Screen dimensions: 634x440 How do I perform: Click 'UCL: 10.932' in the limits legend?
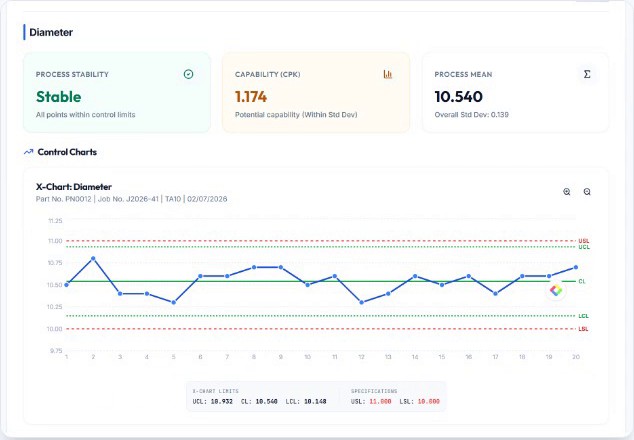pyautogui.click(x=213, y=402)
